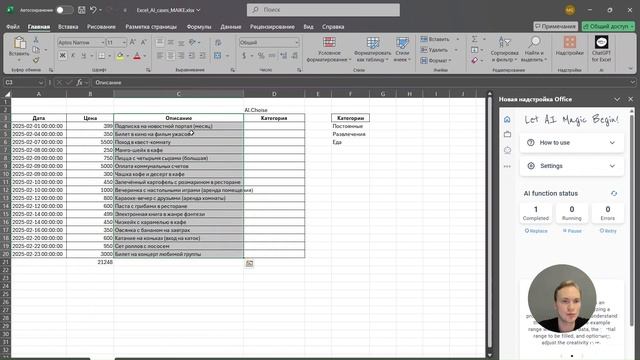The width and height of the screenshot is (640, 360).
Task: Open Форматировать как таблицу
Action: click(372, 49)
